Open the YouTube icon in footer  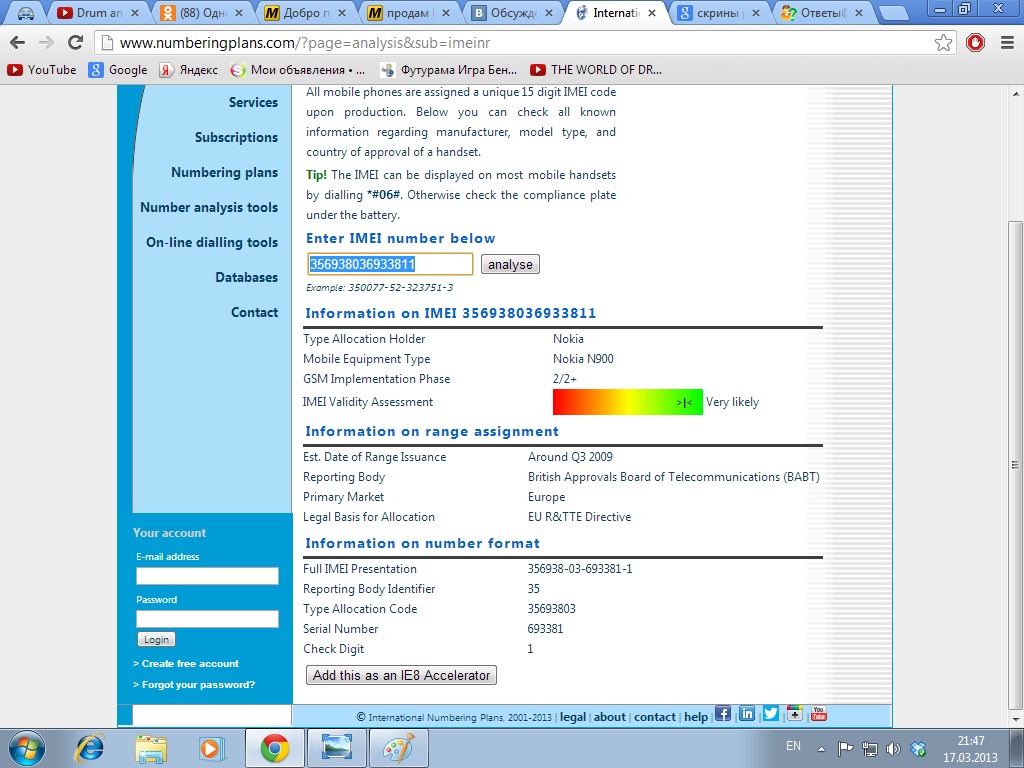coord(818,714)
